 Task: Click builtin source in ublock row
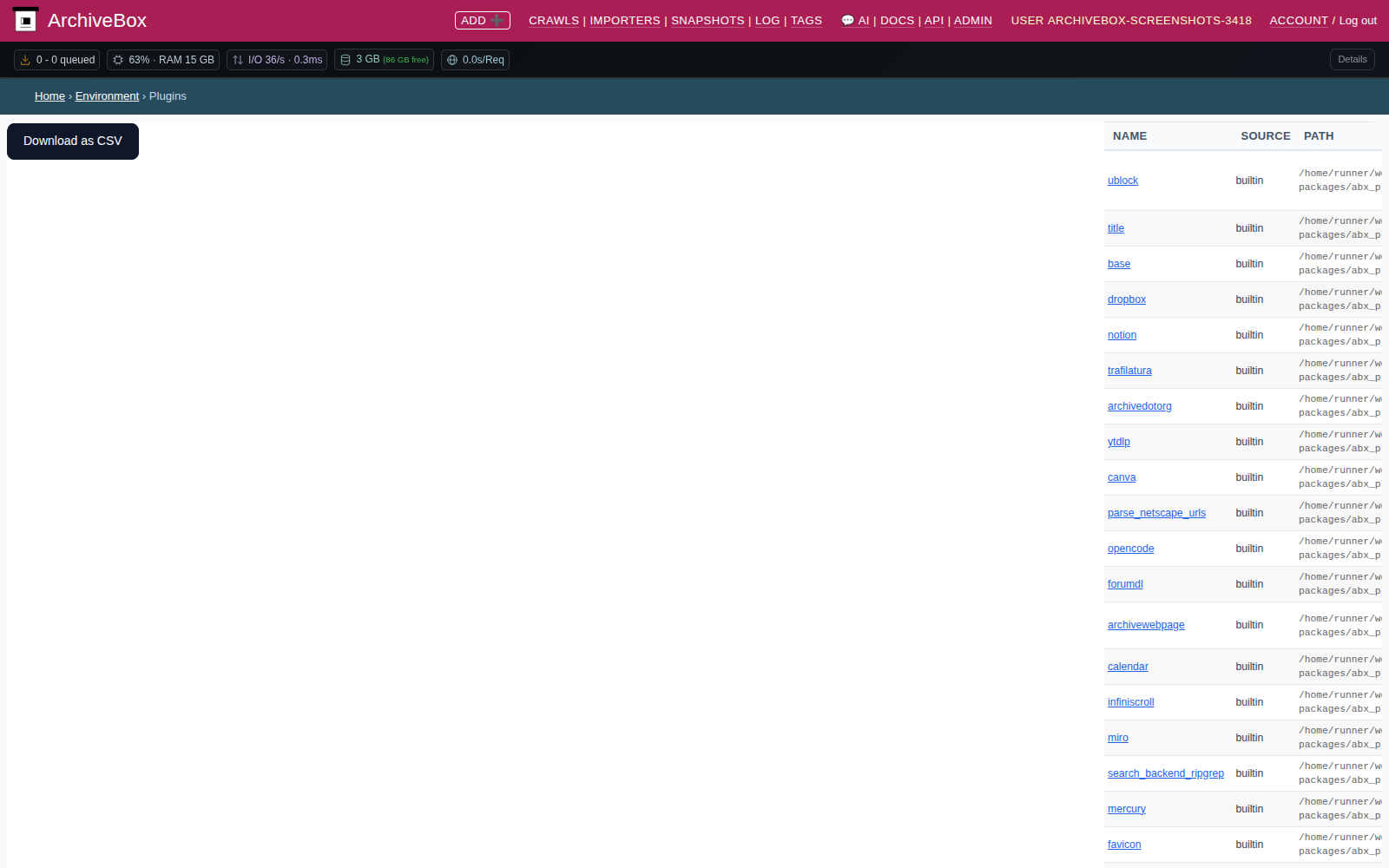coord(1249,181)
